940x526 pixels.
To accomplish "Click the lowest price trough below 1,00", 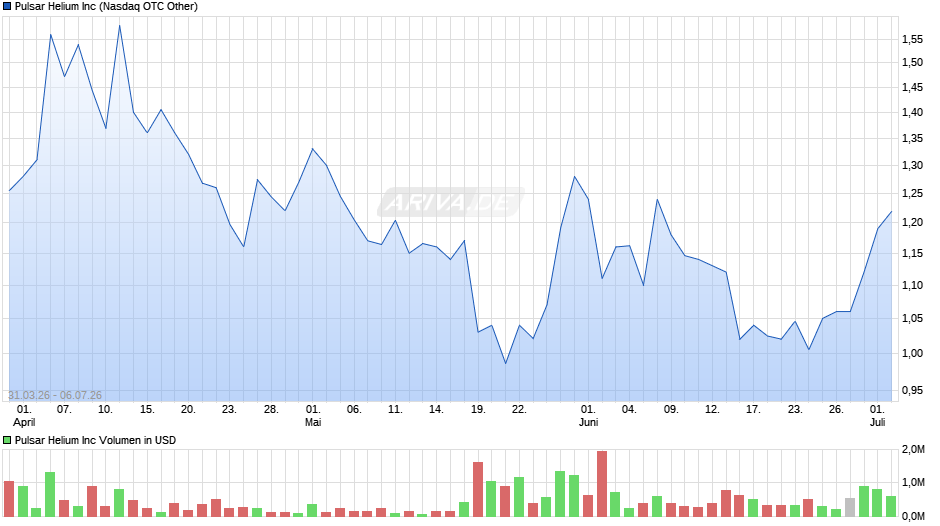I will click(x=505, y=363).
